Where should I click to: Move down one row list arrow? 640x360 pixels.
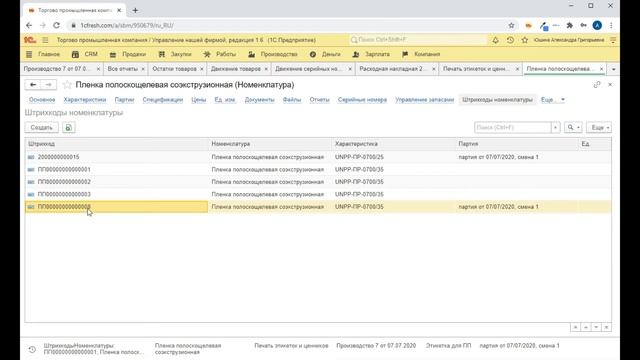[x=596, y=327]
